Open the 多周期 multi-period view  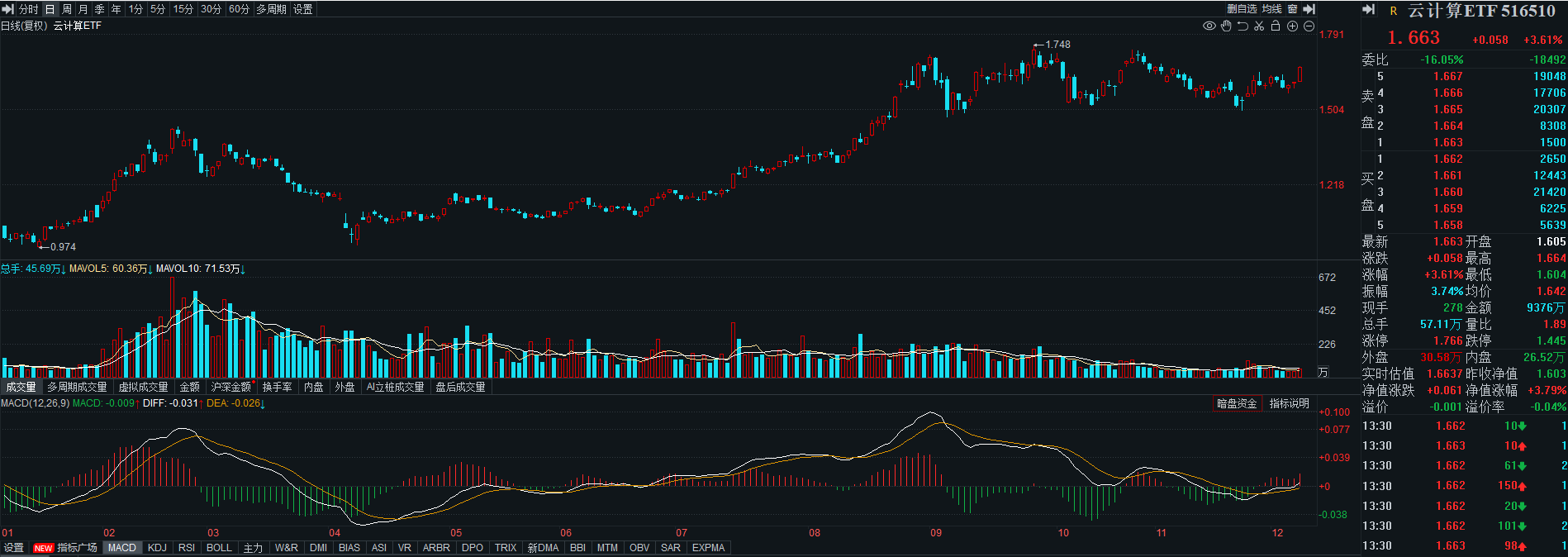(x=271, y=9)
